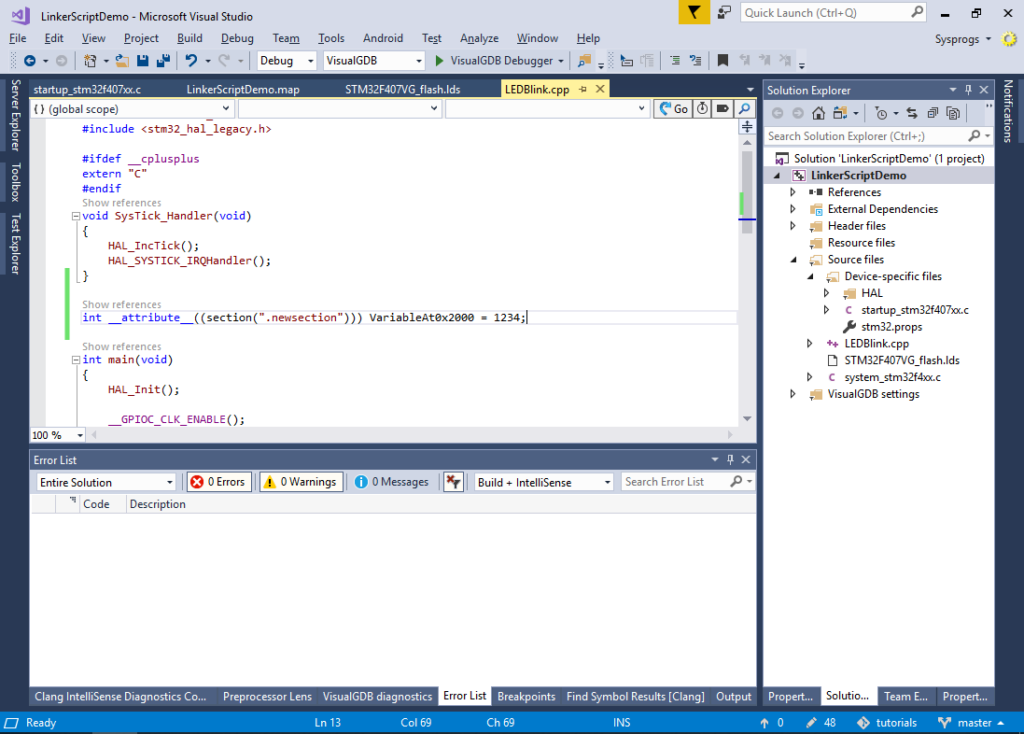
Task: Toggle the 0 Messages filter button
Action: click(x=392, y=482)
